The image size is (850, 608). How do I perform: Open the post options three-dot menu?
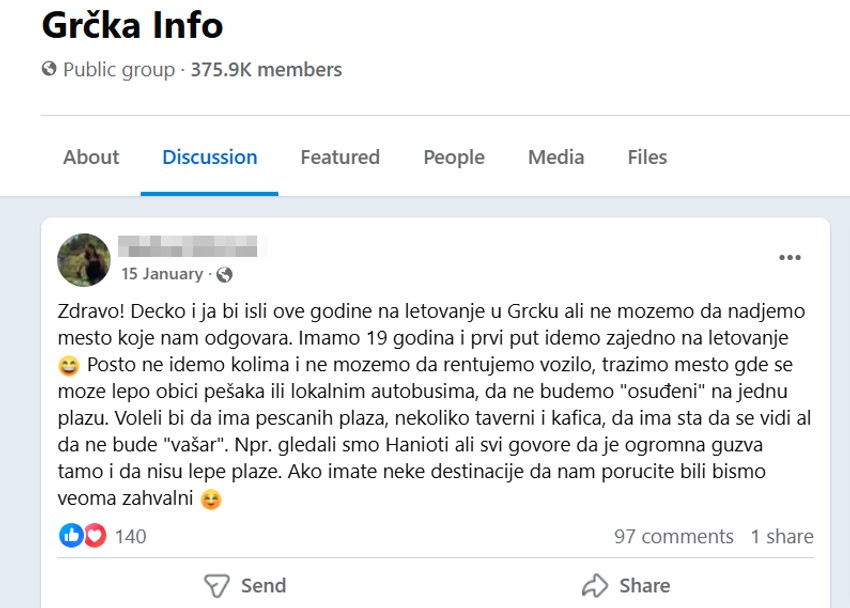pyautogui.click(x=790, y=256)
